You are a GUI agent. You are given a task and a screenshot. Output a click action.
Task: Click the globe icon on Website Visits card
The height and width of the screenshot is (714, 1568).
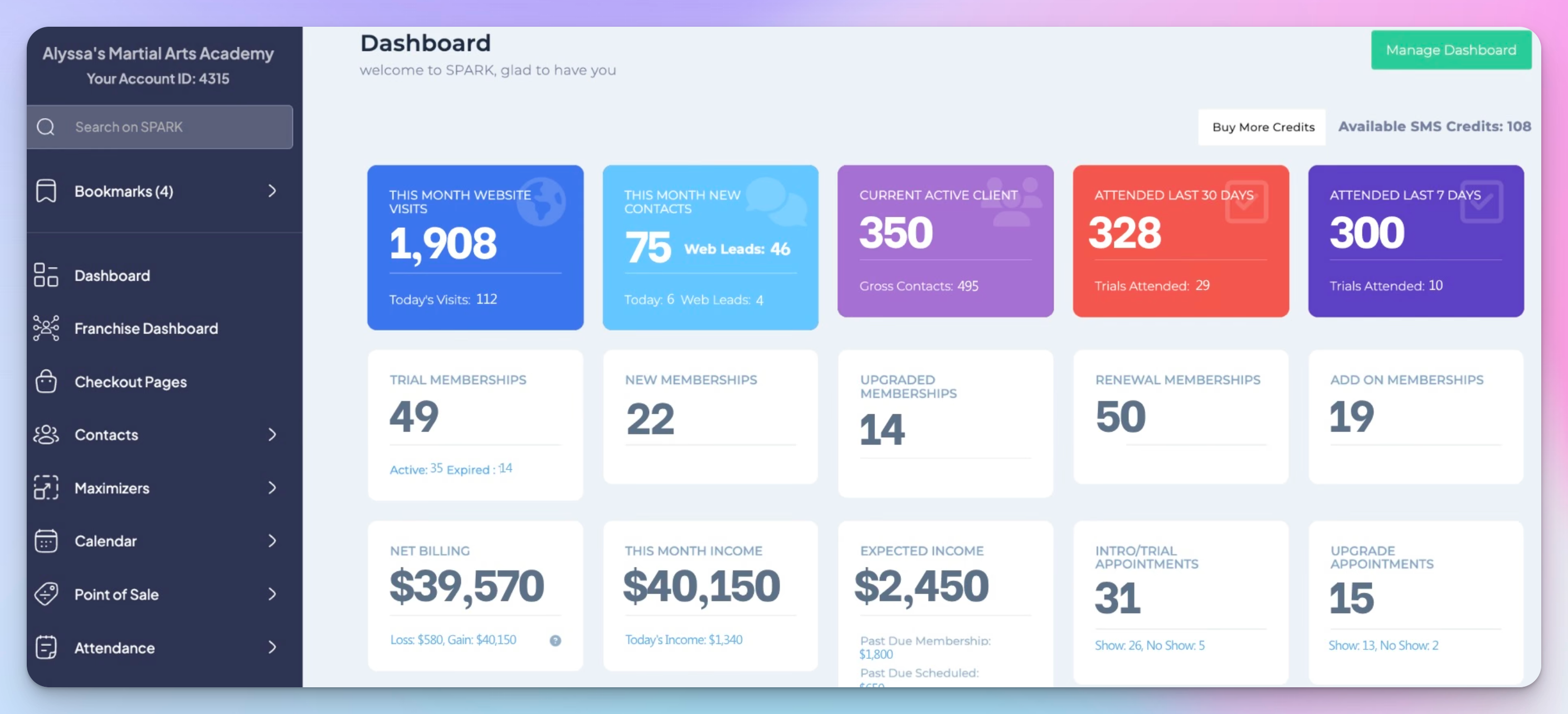pyautogui.click(x=541, y=202)
